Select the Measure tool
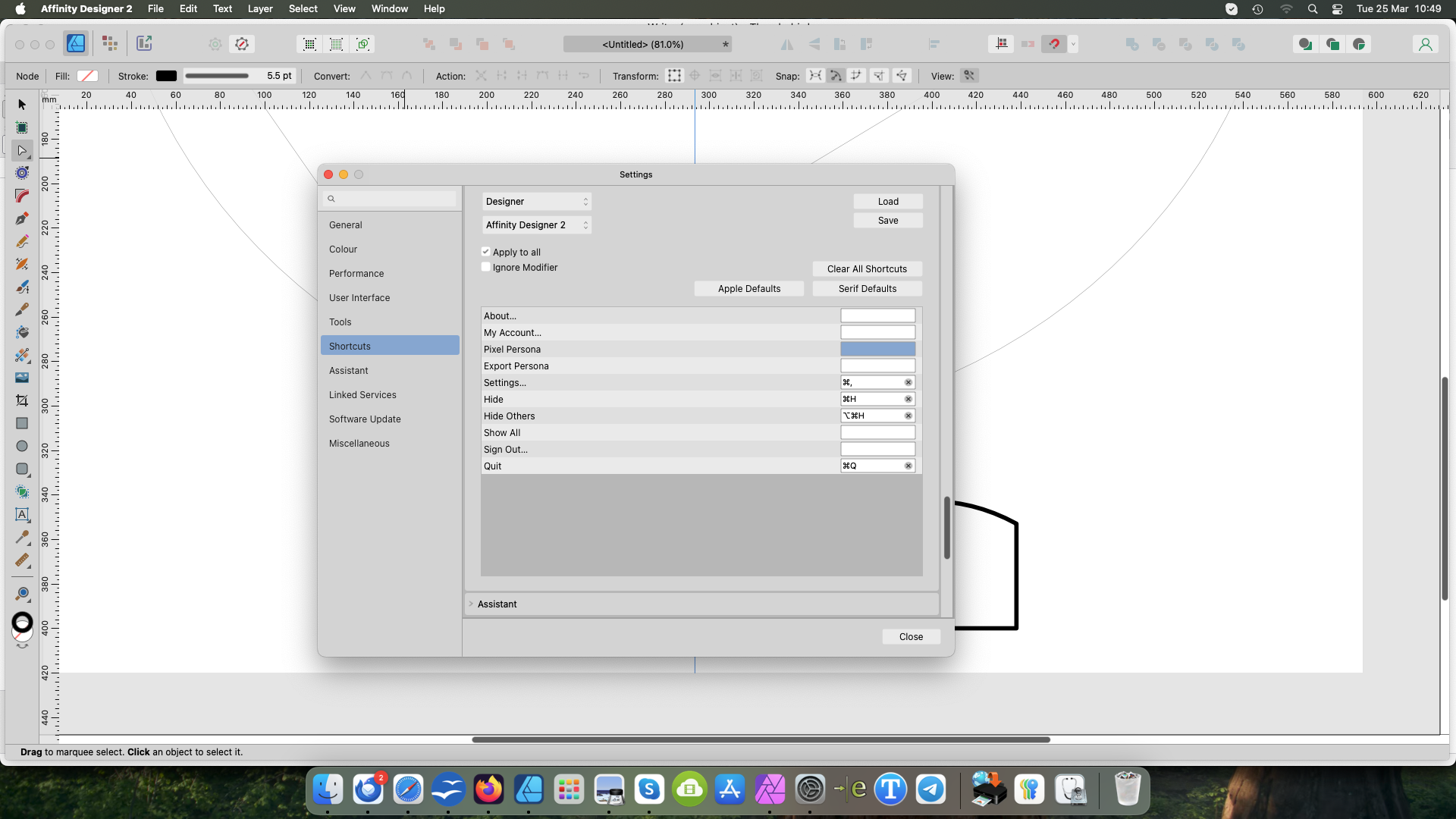 click(22, 560)
